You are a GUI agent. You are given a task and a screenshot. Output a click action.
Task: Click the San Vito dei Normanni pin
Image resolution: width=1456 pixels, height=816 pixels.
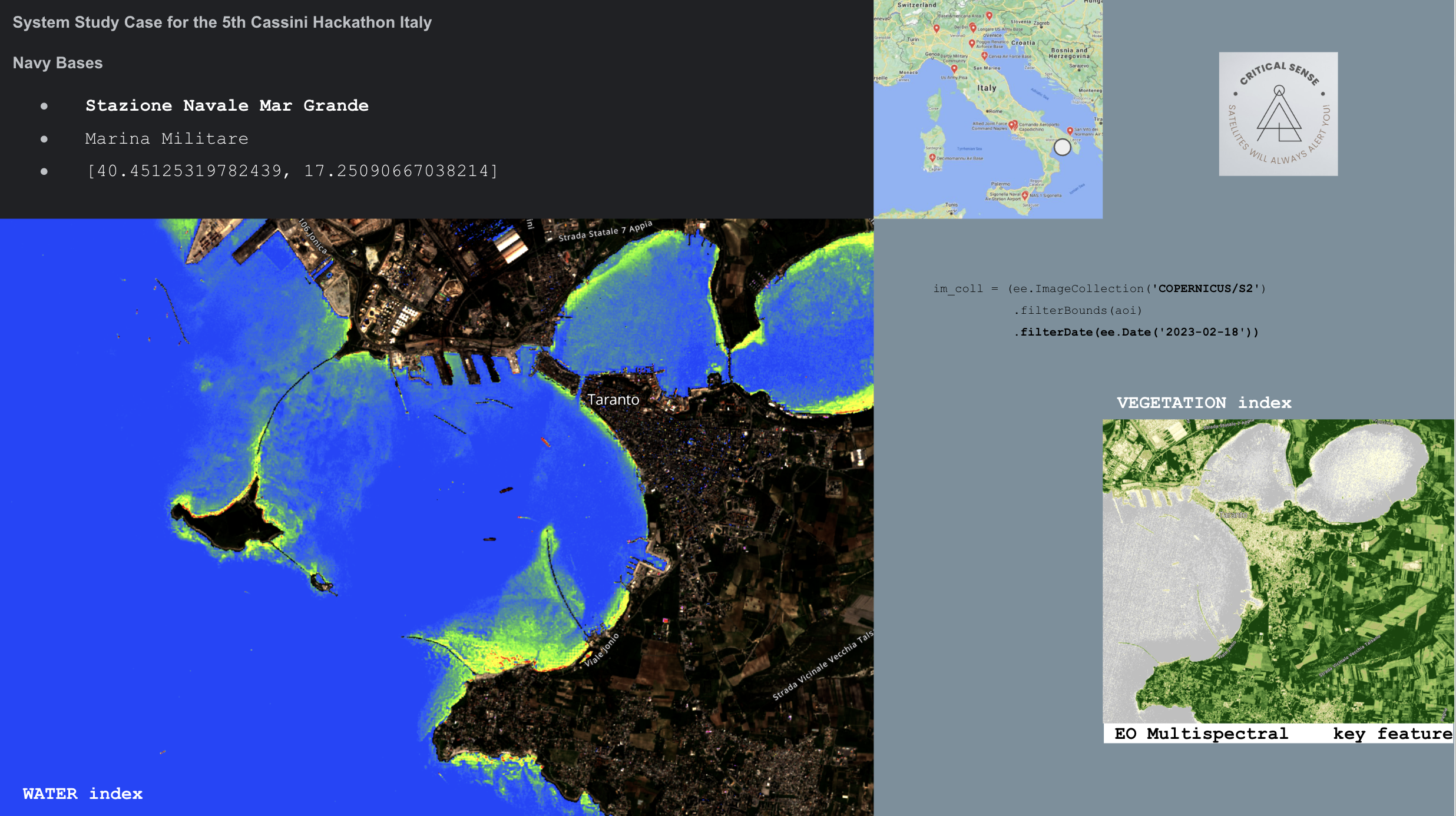tap(1070, 131)
